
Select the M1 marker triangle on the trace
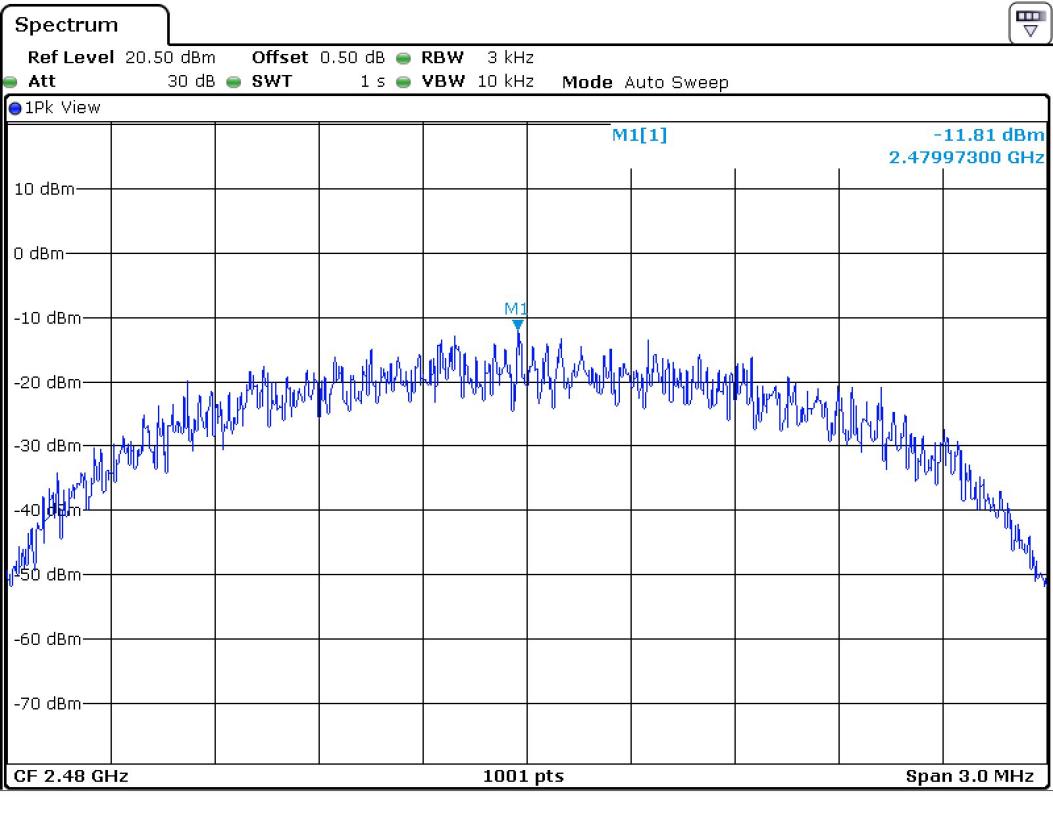point(518,325)
